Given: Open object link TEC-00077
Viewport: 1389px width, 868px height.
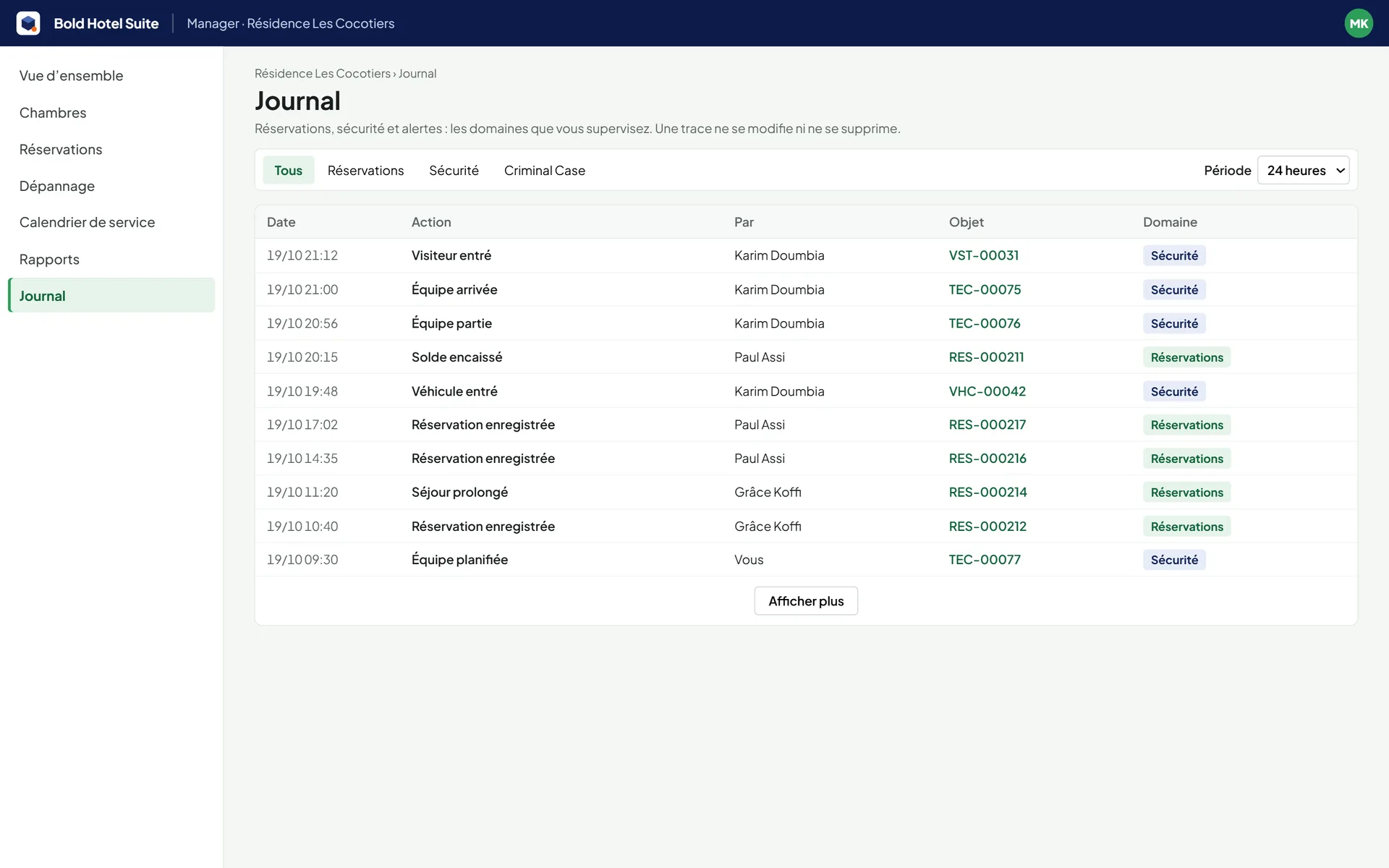Looking at the screenshot, I should tap(985, 559).
